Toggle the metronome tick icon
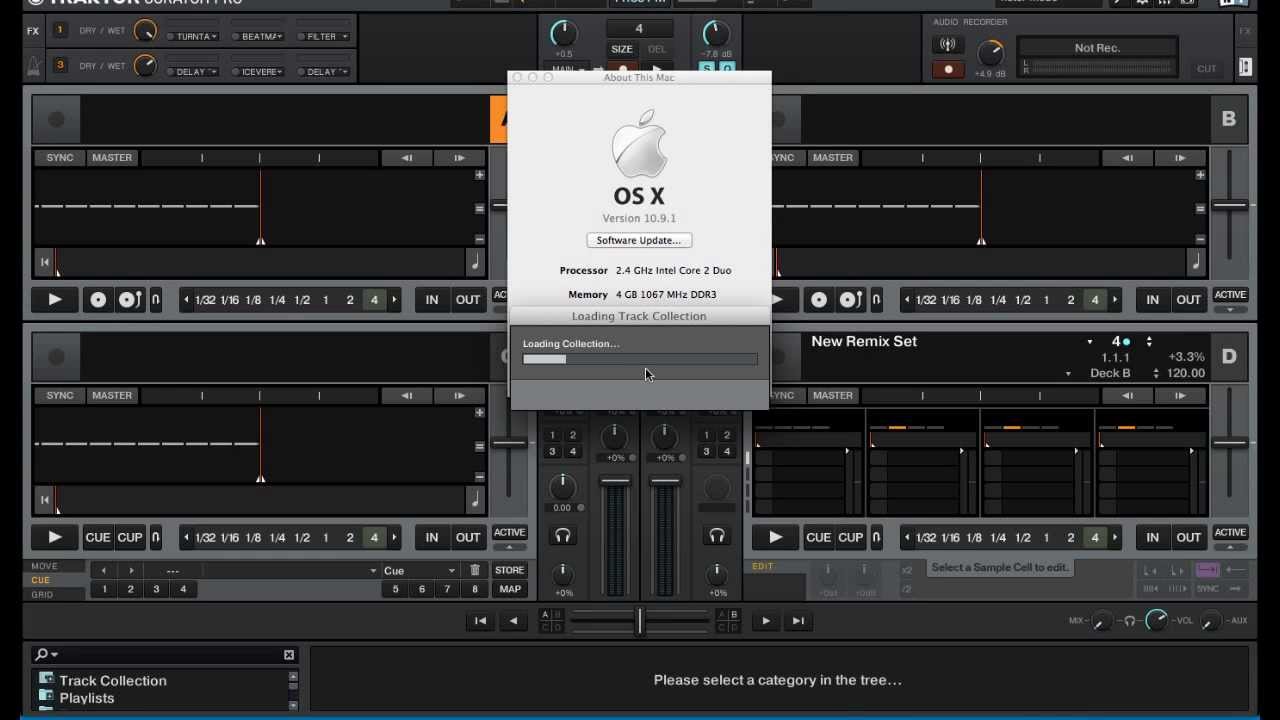Screen dimensions: 1280x720 [x=33, y=67]
